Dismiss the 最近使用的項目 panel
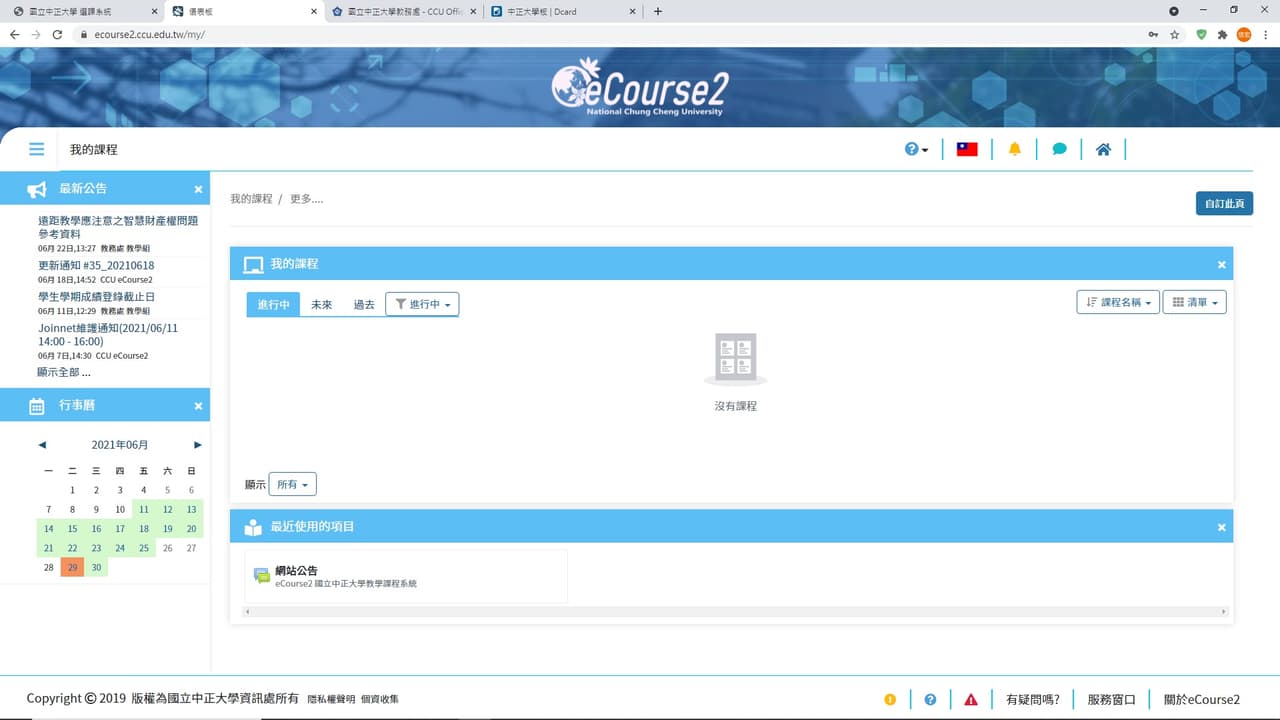1280x720 pixels. (1221, 526)
